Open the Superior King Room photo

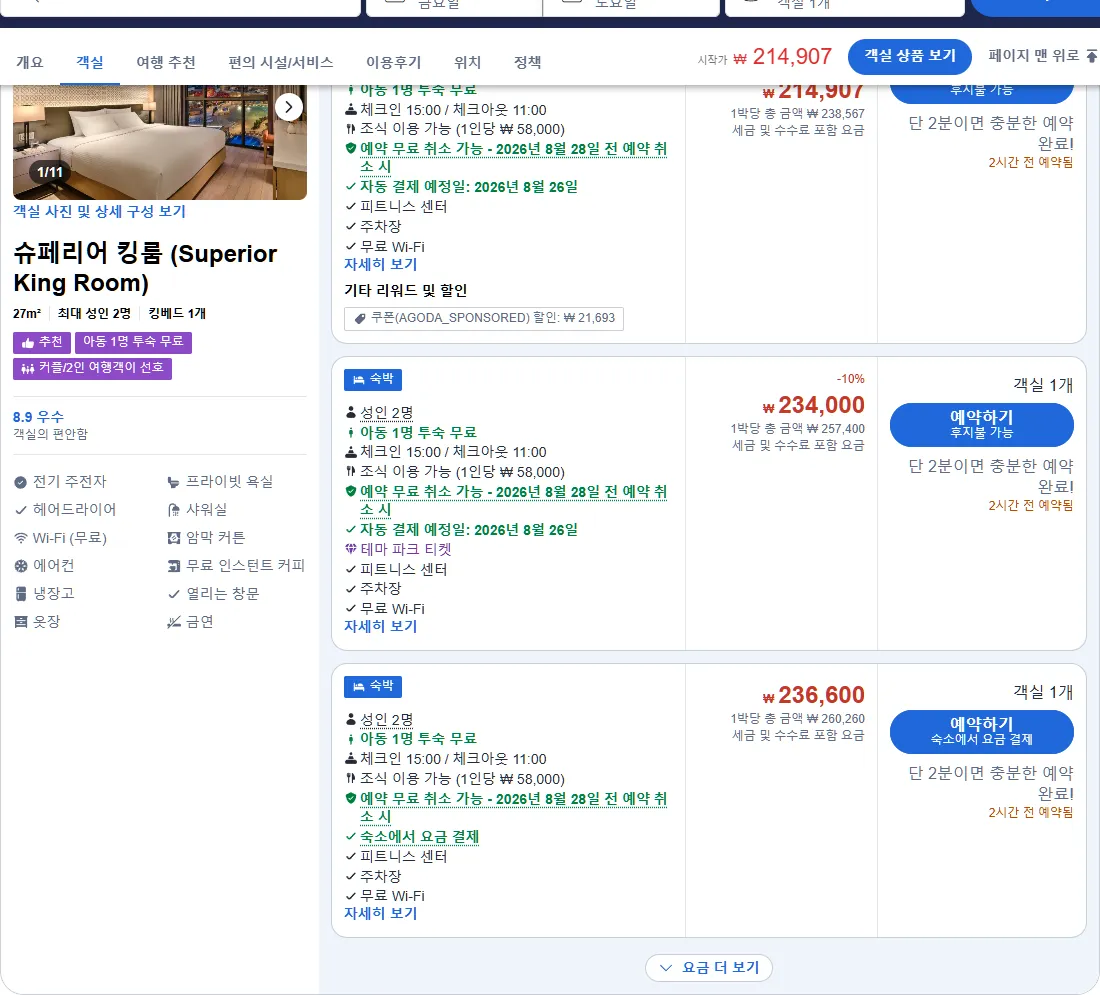[x=160, y=142]
